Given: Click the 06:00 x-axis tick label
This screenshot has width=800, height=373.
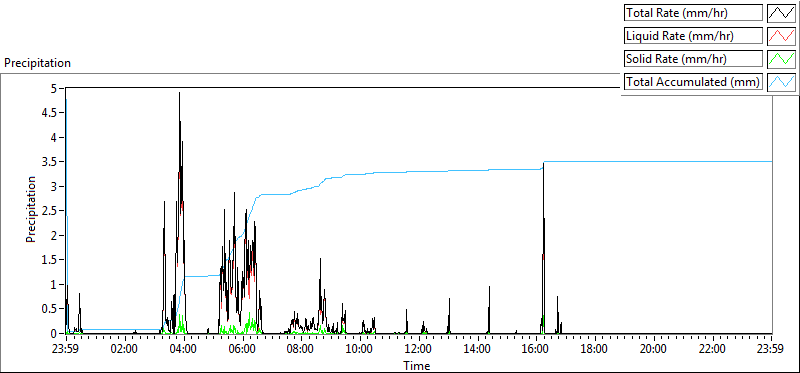Looking at the screenshot, I should point(242,350).
